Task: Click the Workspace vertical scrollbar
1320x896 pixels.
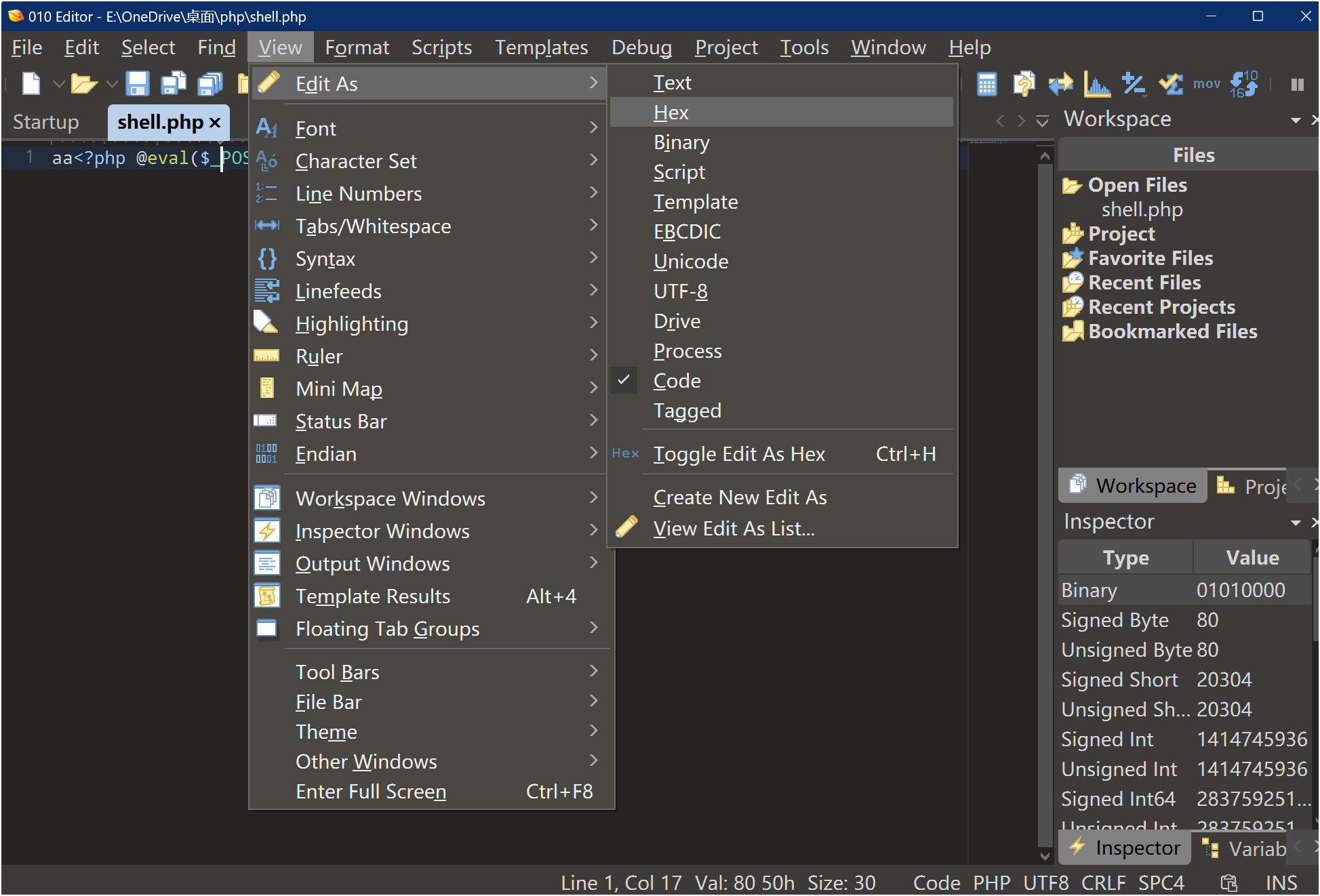Action: click(1045, 474)
